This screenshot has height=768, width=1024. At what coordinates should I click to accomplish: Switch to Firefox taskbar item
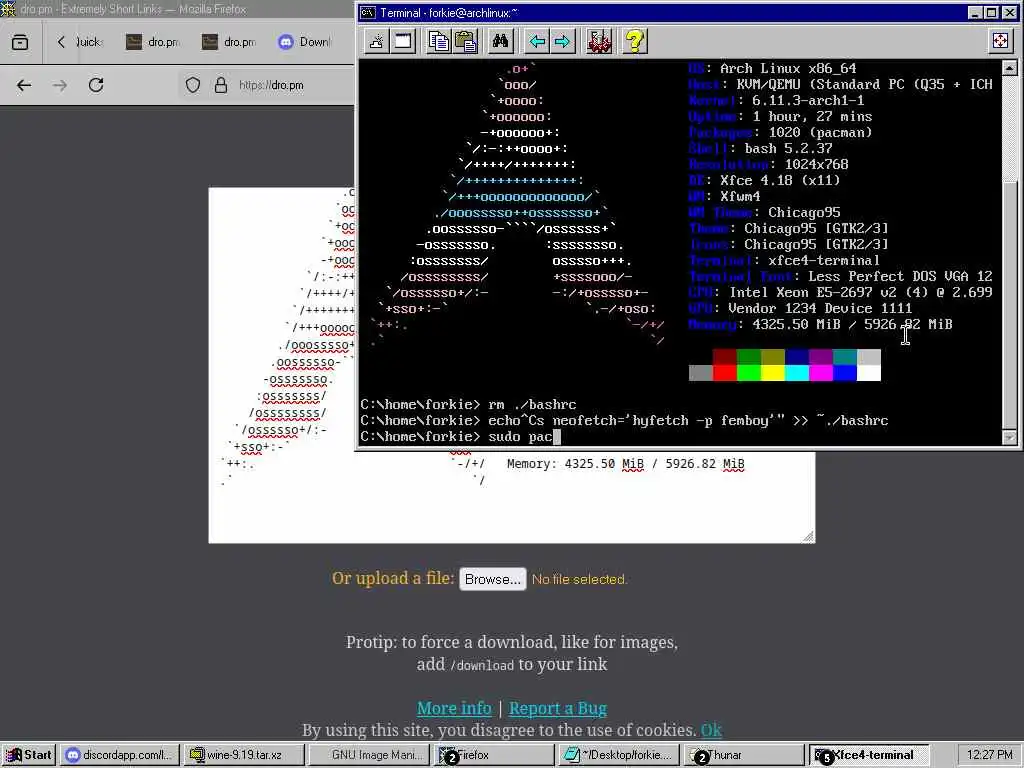493,755
